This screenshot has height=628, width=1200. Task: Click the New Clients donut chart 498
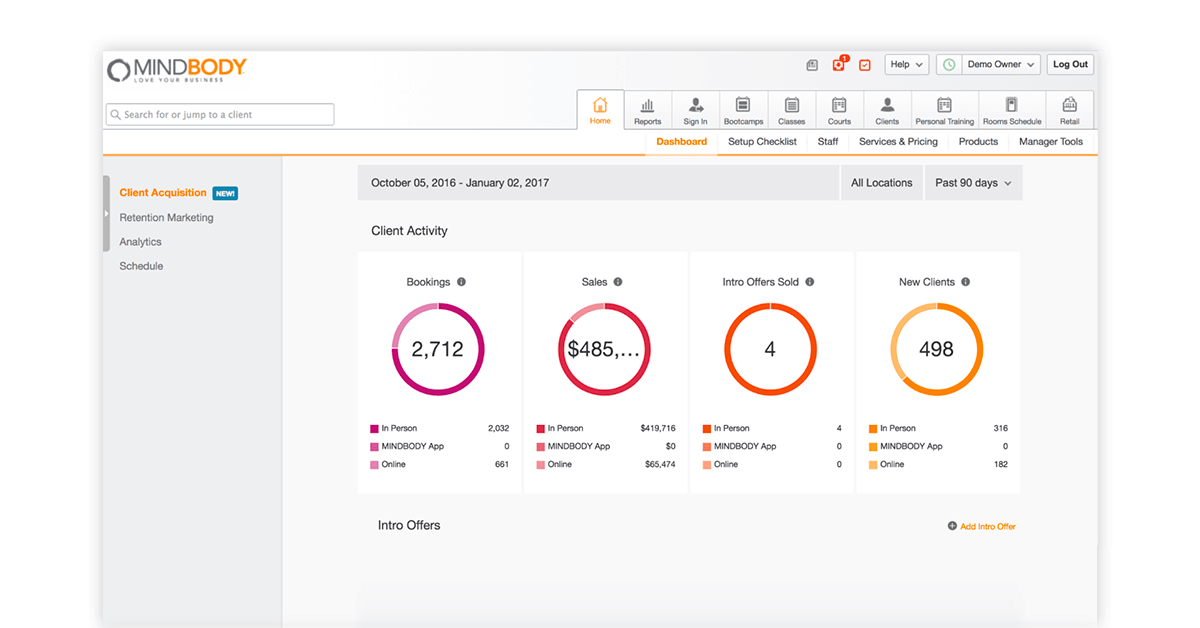click(x=936, y=349)
